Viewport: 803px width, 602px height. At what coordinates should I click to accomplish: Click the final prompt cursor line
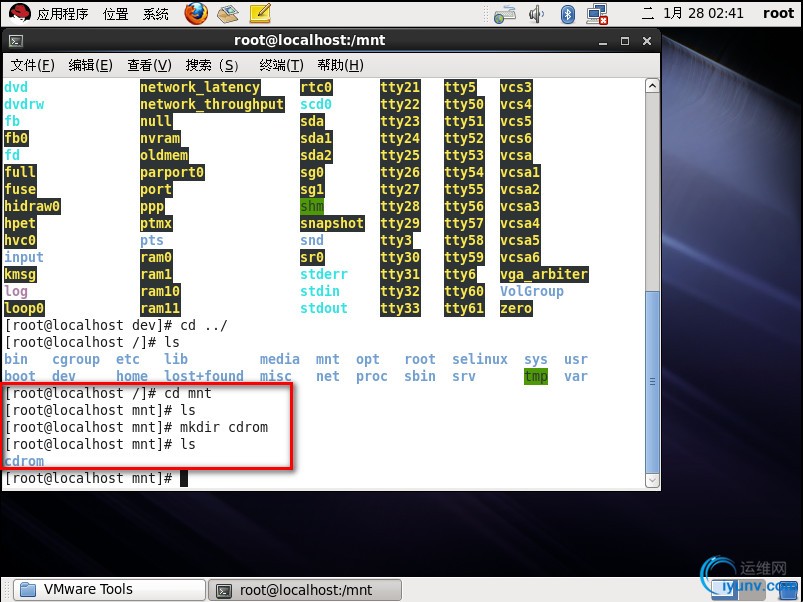pos(96,478)
